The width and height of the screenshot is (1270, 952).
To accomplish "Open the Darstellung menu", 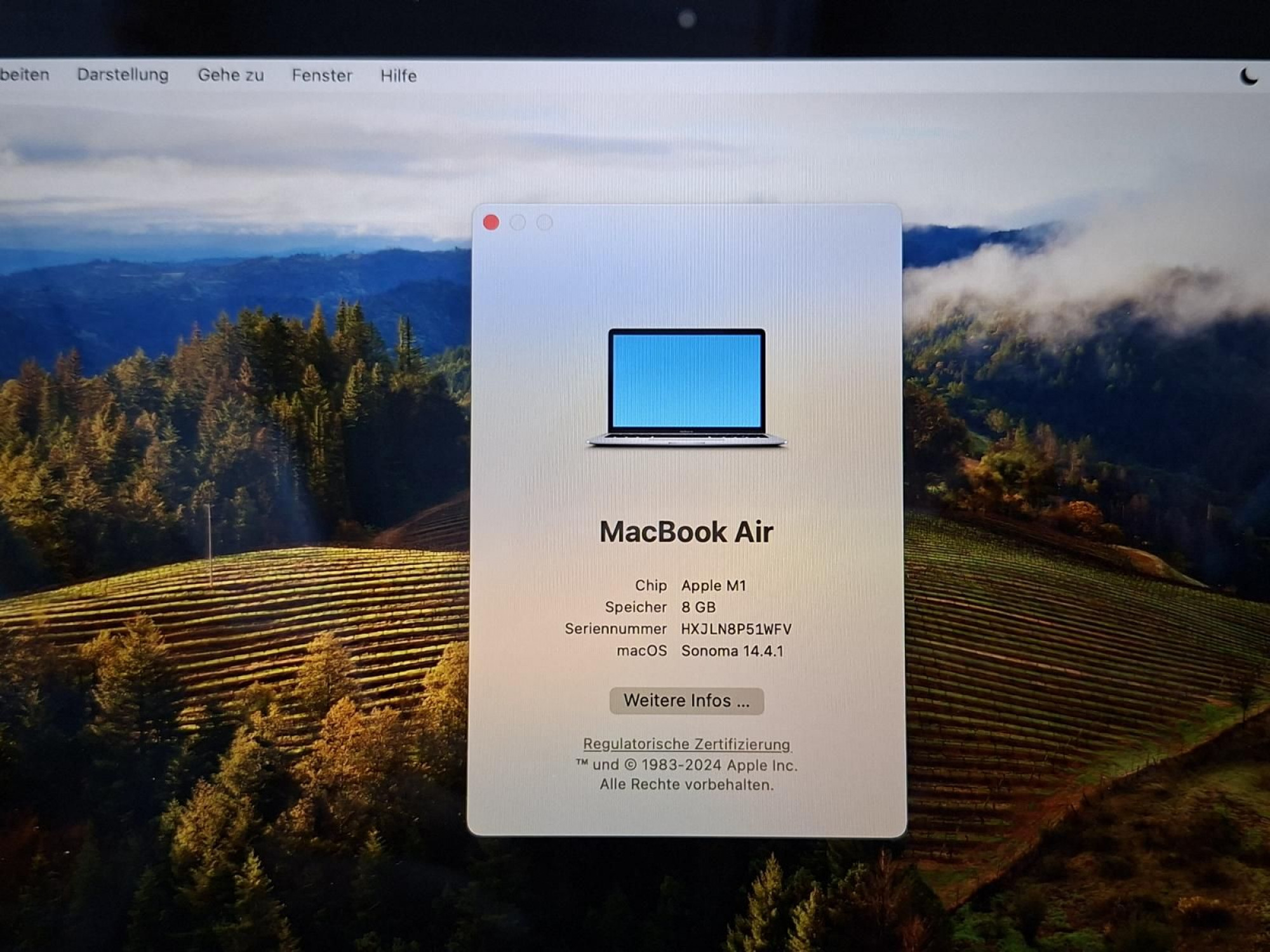I will click(x=123, y=75).
